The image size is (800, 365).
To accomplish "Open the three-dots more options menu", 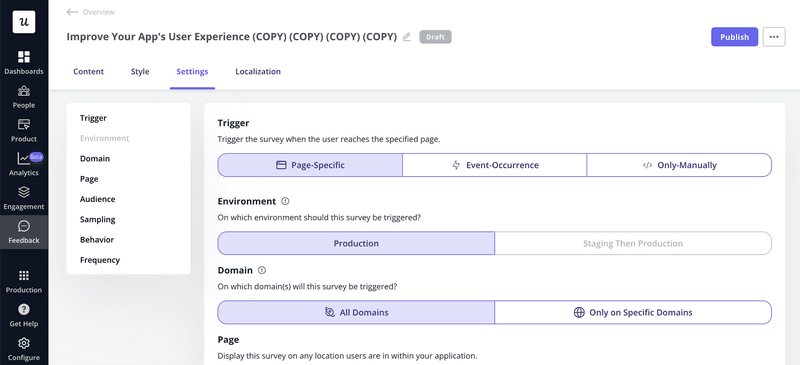I will tap(774, 37).
